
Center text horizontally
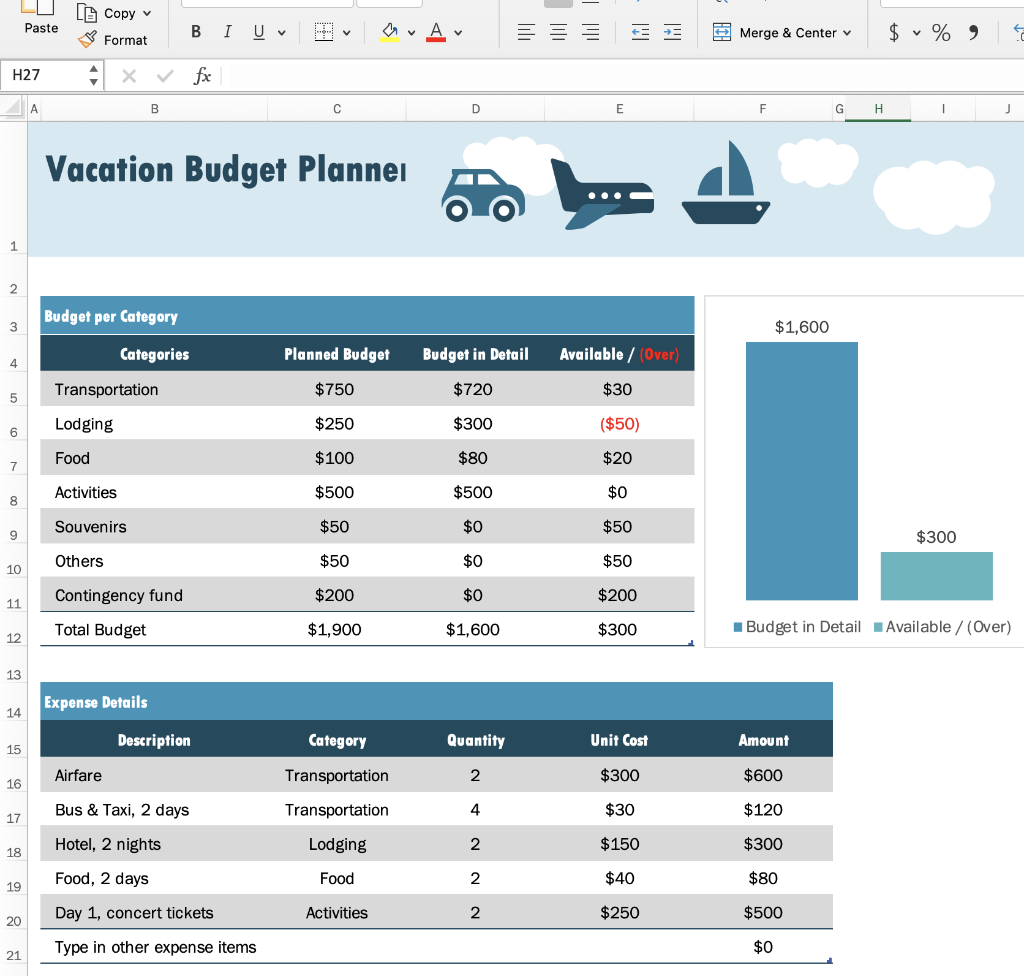point(558,31)
